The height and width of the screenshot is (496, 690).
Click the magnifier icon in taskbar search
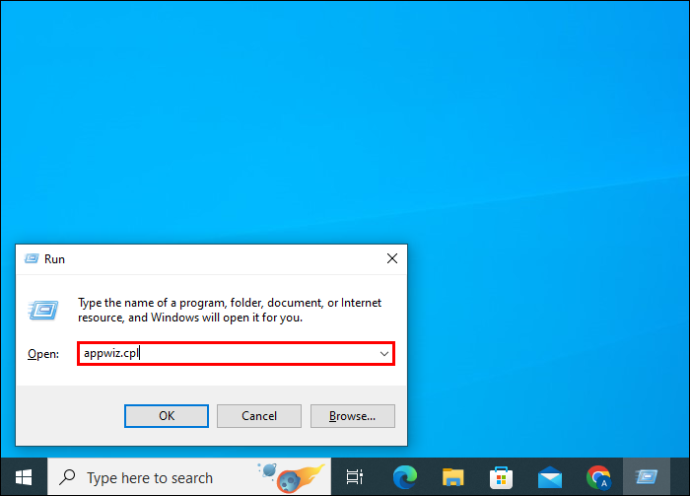click(67, 477)
